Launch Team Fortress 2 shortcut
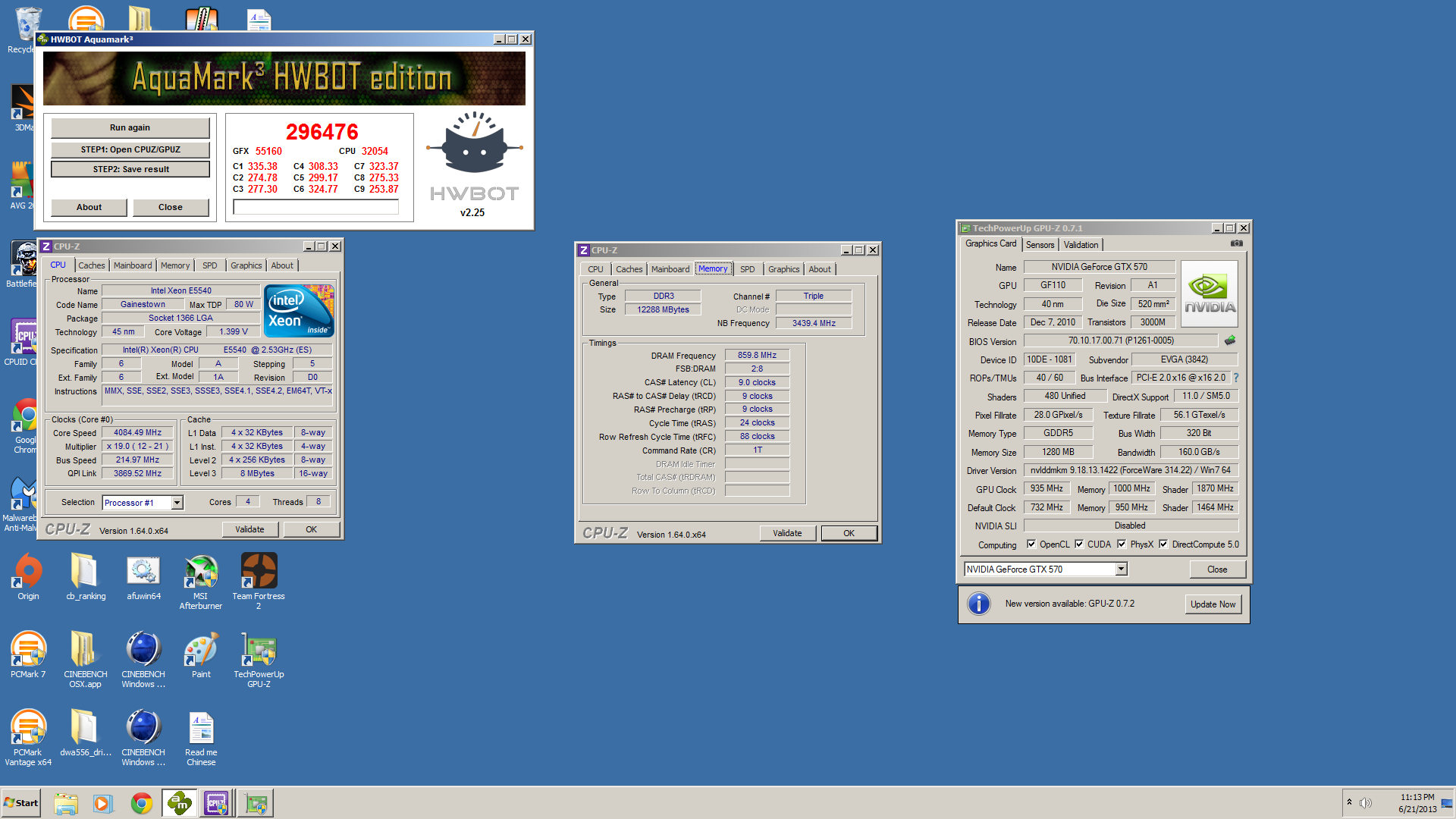Image resolution: width=1456 pixels, height=819 pixels. coord(259,582)
